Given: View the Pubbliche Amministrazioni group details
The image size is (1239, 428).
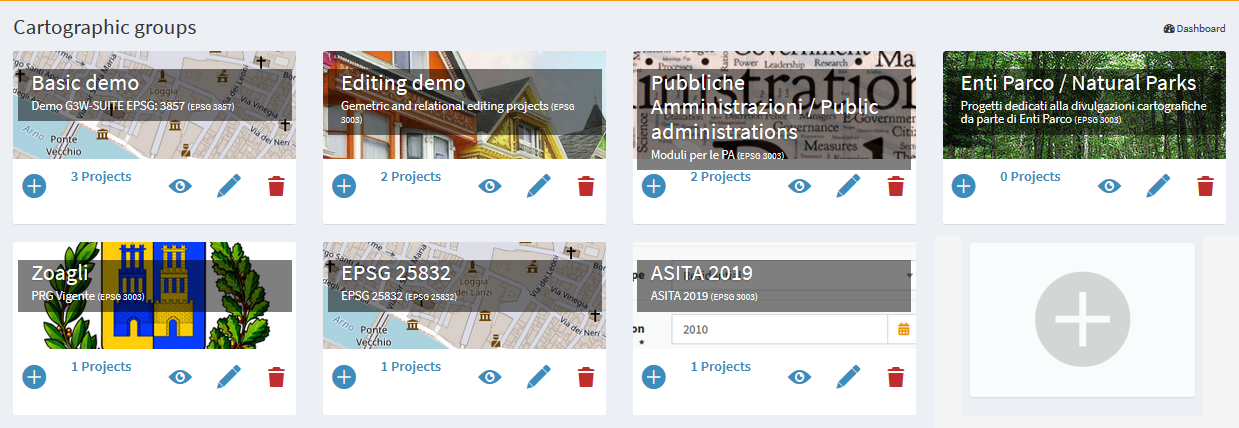Looking at the screenshot, I should [x=800, y=186].
